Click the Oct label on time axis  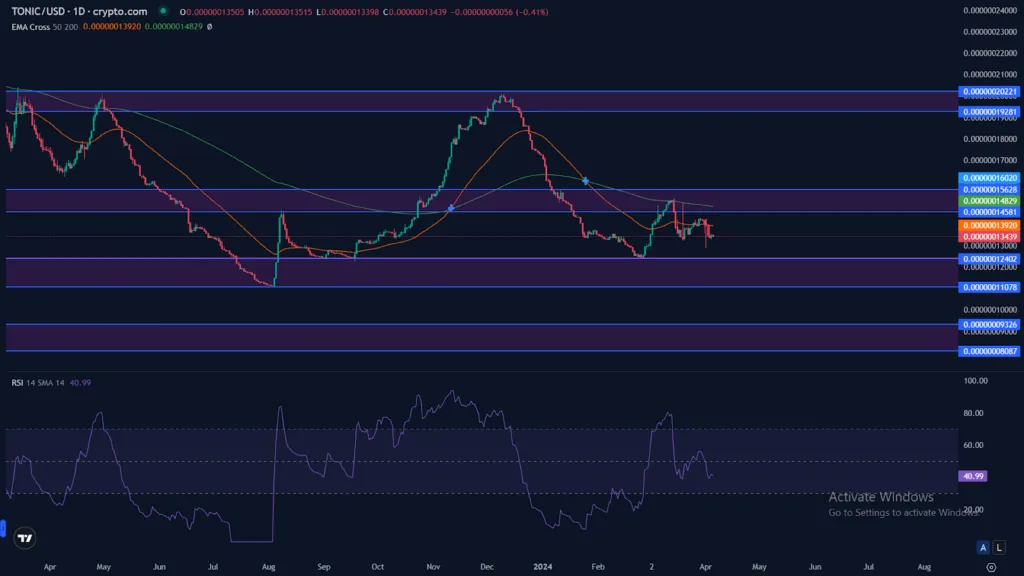point(377,567)
